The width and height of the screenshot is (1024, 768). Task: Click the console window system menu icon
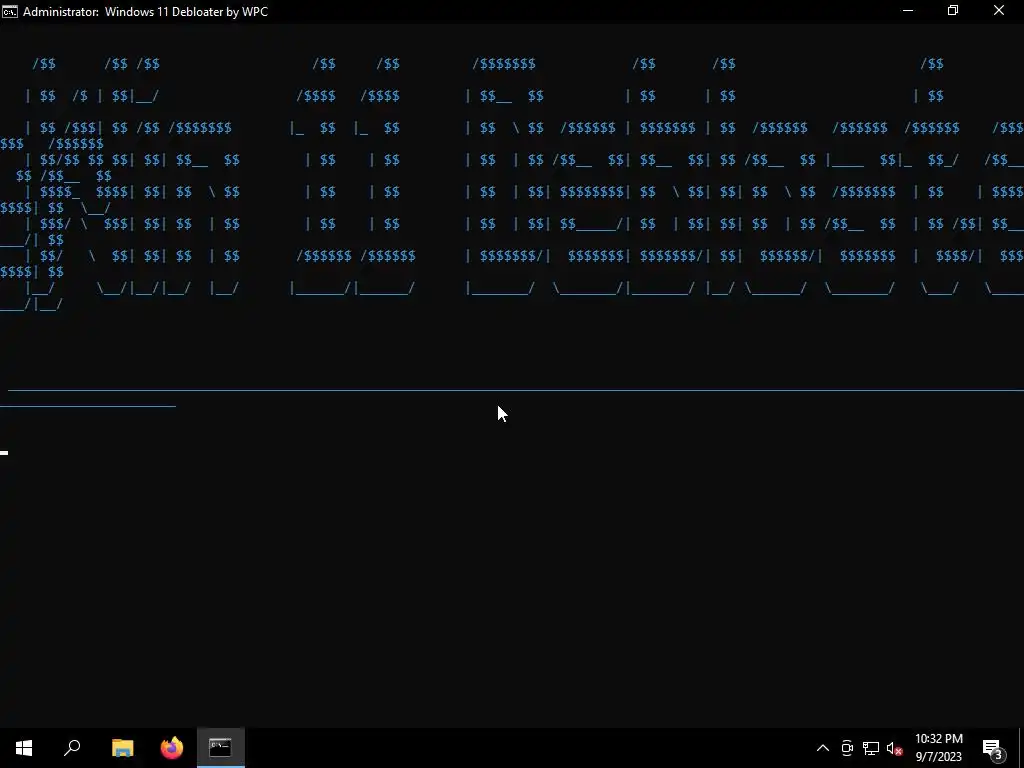[10, 11]
